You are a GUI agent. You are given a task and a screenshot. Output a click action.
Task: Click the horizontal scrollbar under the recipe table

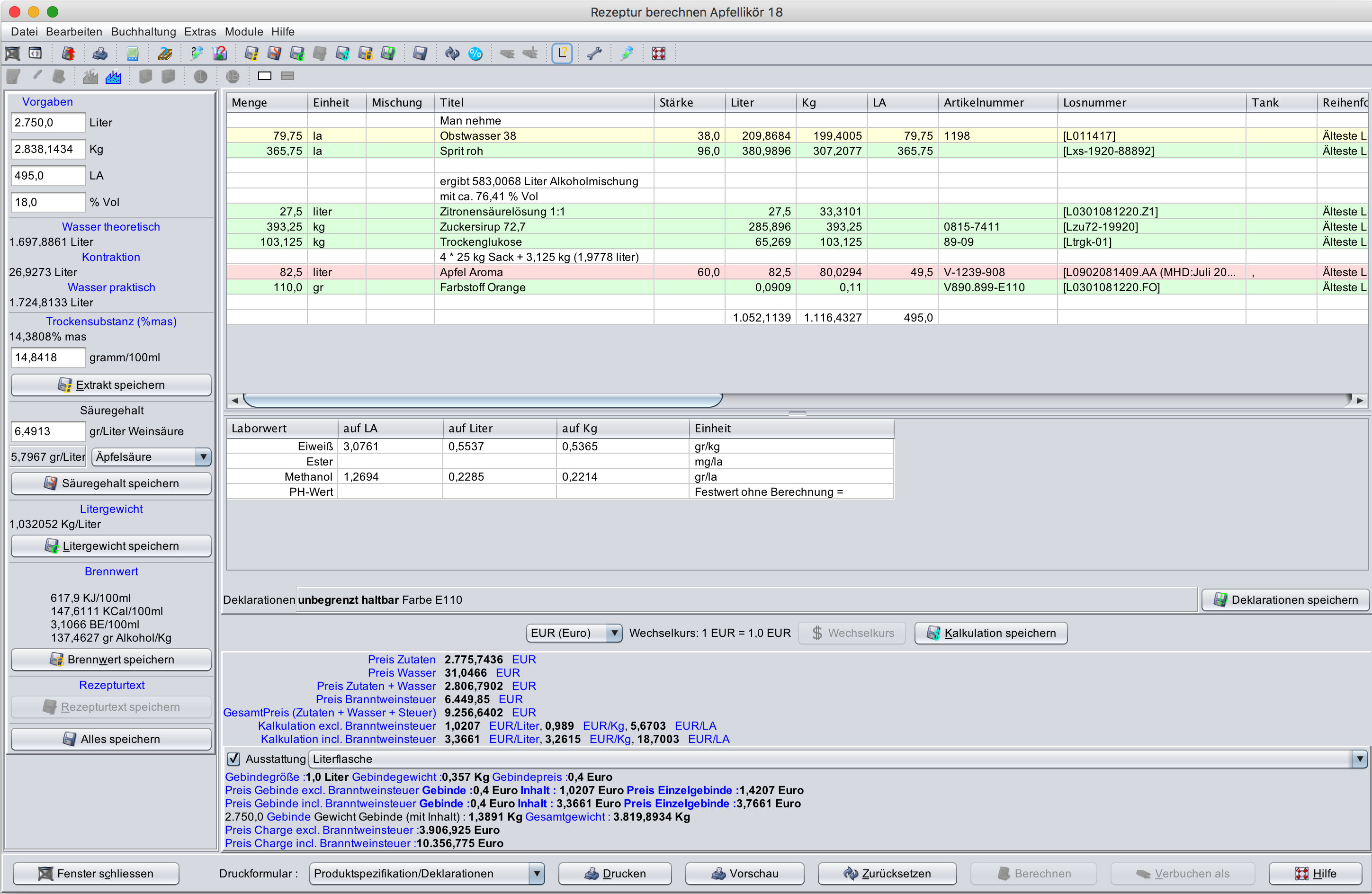(483, 400)
